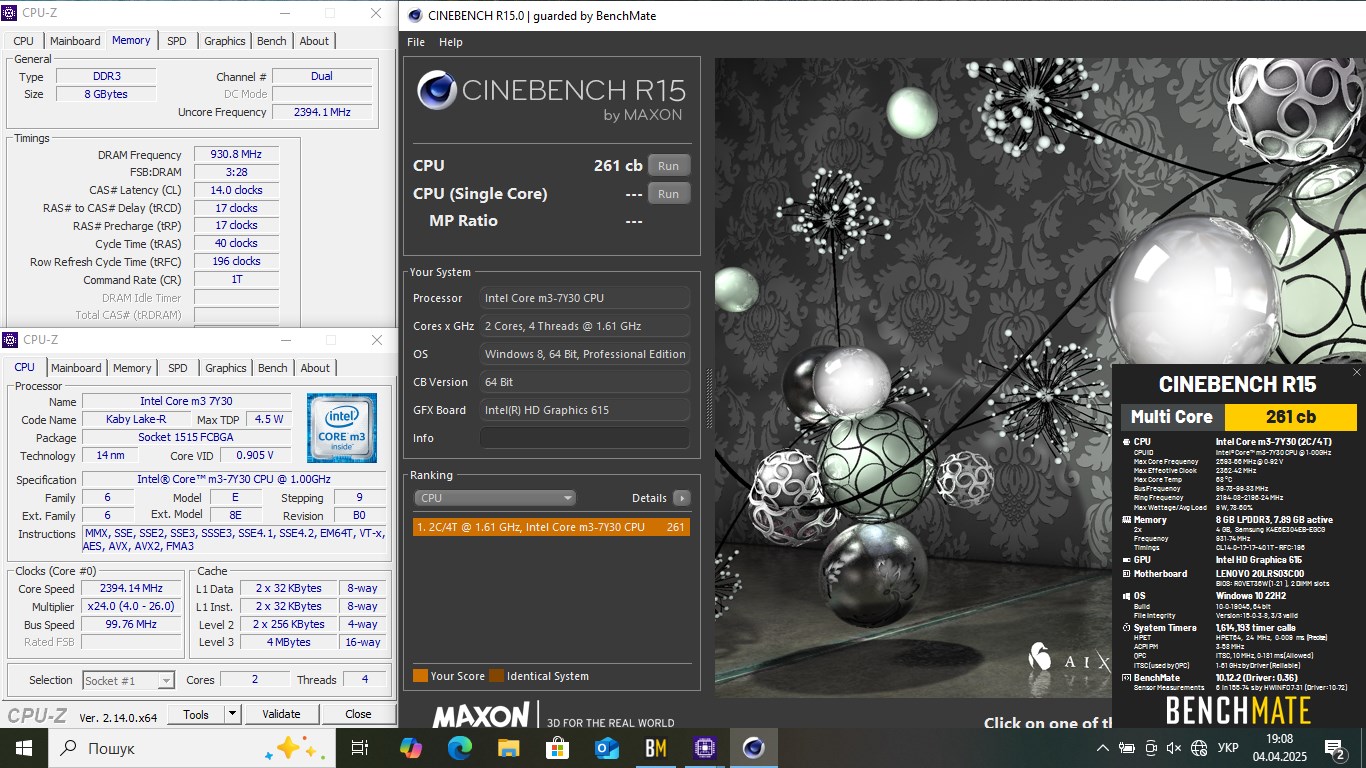This screenshot has height=768, width=1366.
Task: Switch to CPU-Z via purple chip taskbar icon
Action: pyautogui.click(x=705, y=748)
